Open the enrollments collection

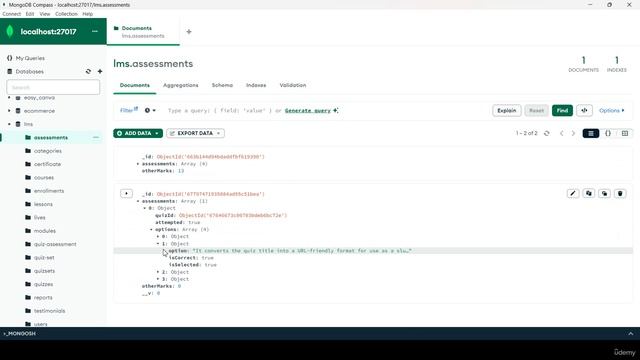pyautogui.click(x=49, y=191)
